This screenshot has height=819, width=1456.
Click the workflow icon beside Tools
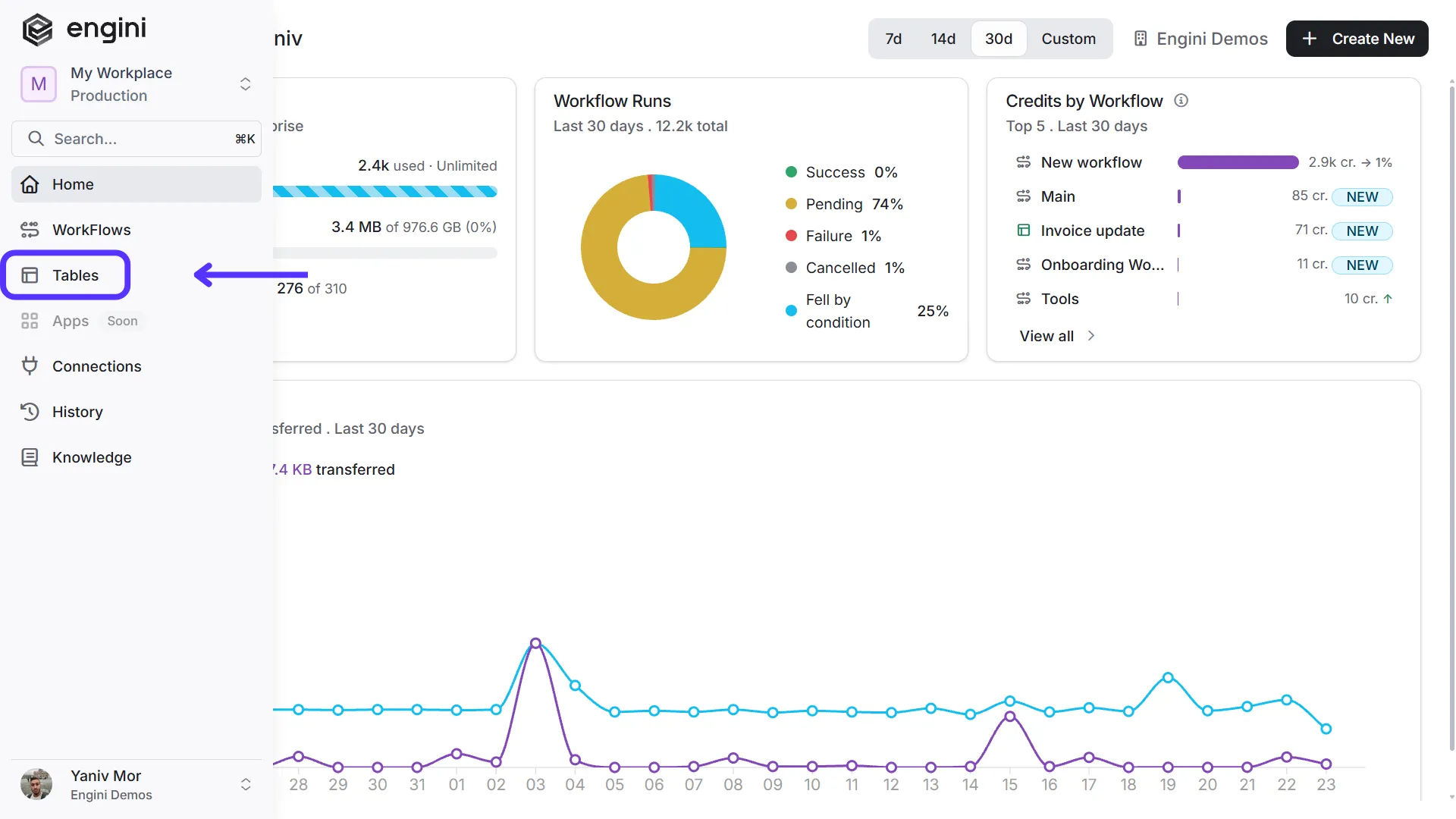coord(1023,299)
